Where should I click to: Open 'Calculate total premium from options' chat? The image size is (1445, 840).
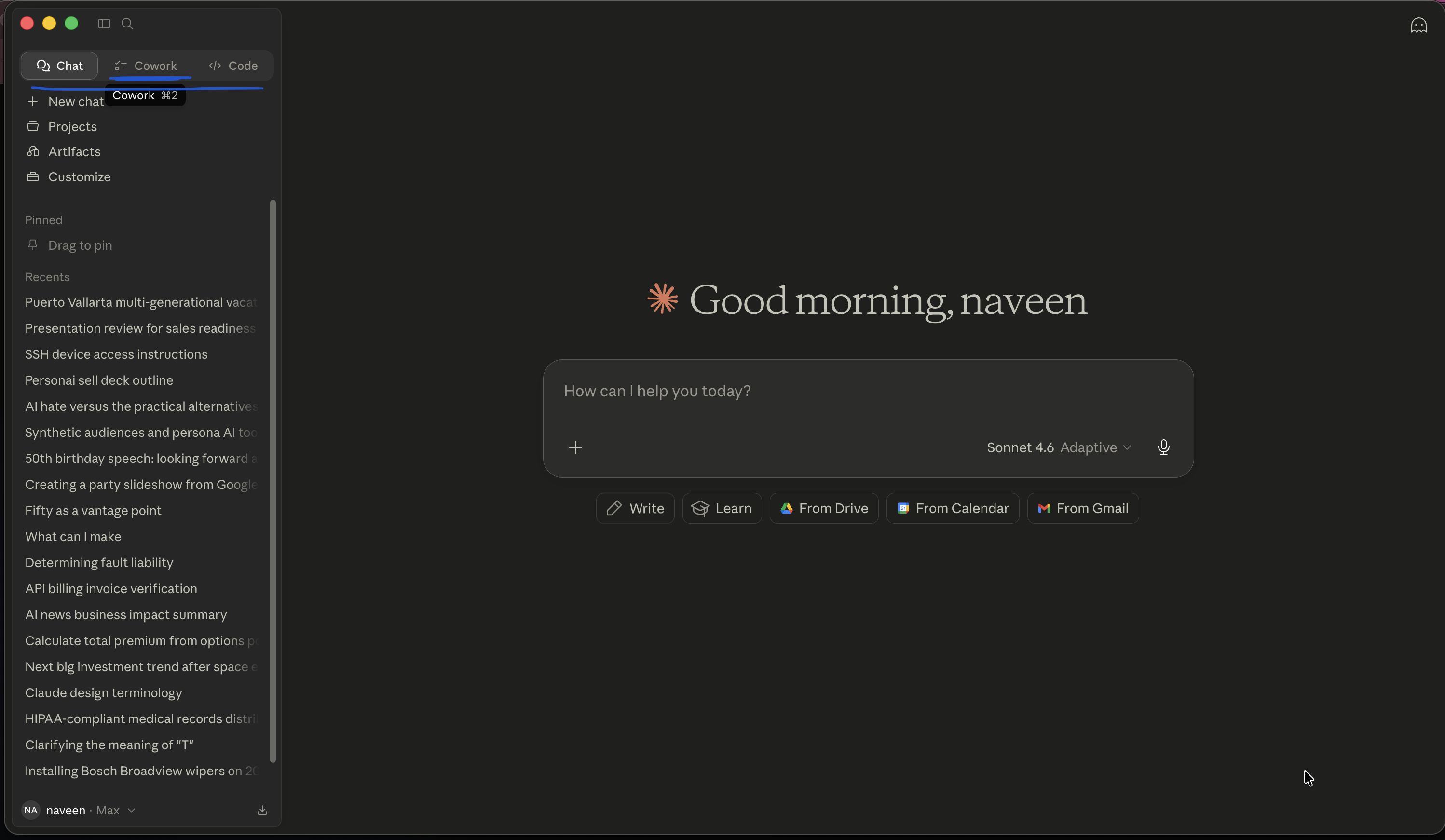click(x=142, y=640)
